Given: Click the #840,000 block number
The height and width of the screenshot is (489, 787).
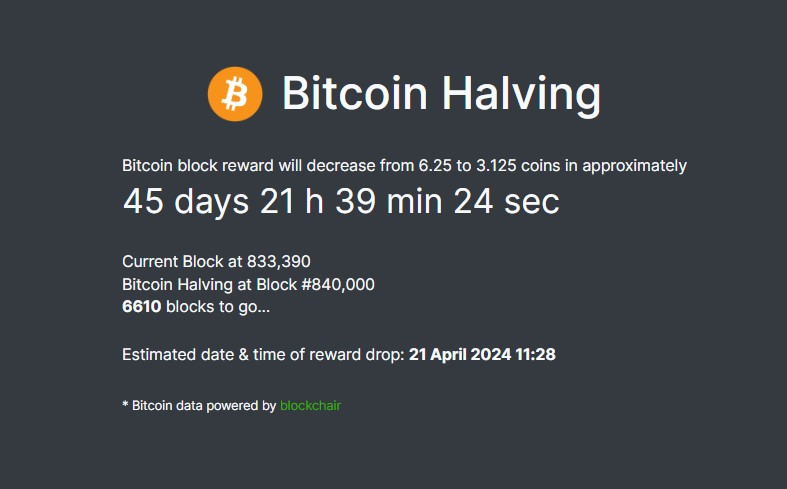Looking at the screenshot, I should (338, 285).
